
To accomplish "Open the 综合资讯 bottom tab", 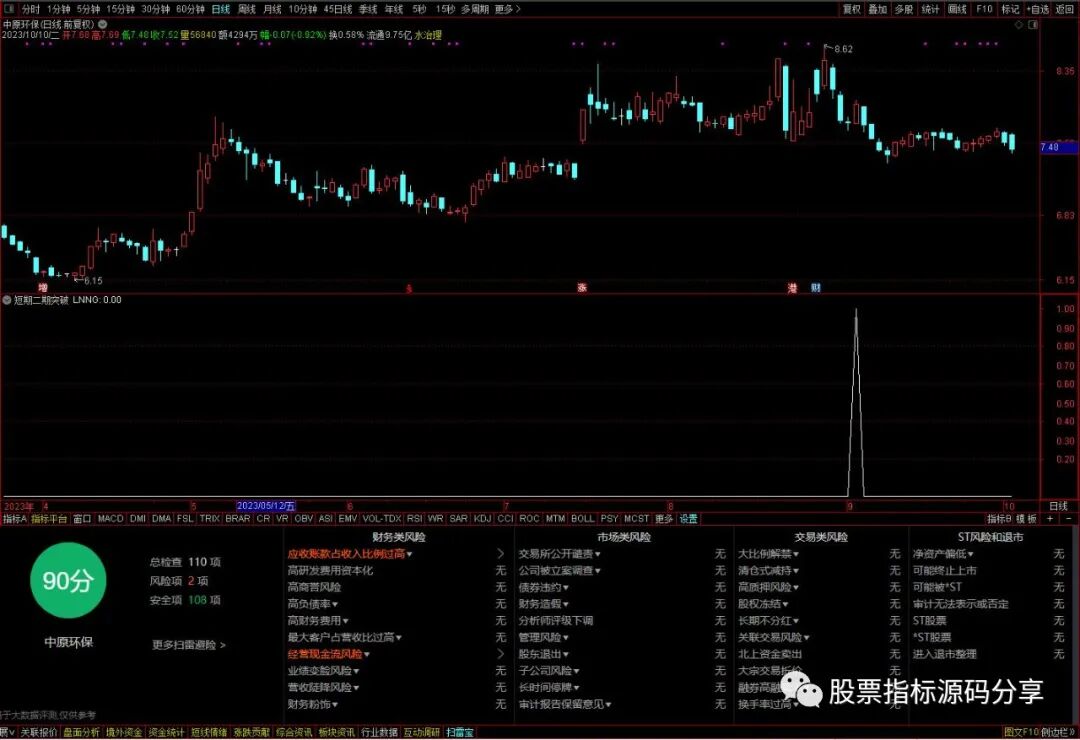I will point(294,732).
